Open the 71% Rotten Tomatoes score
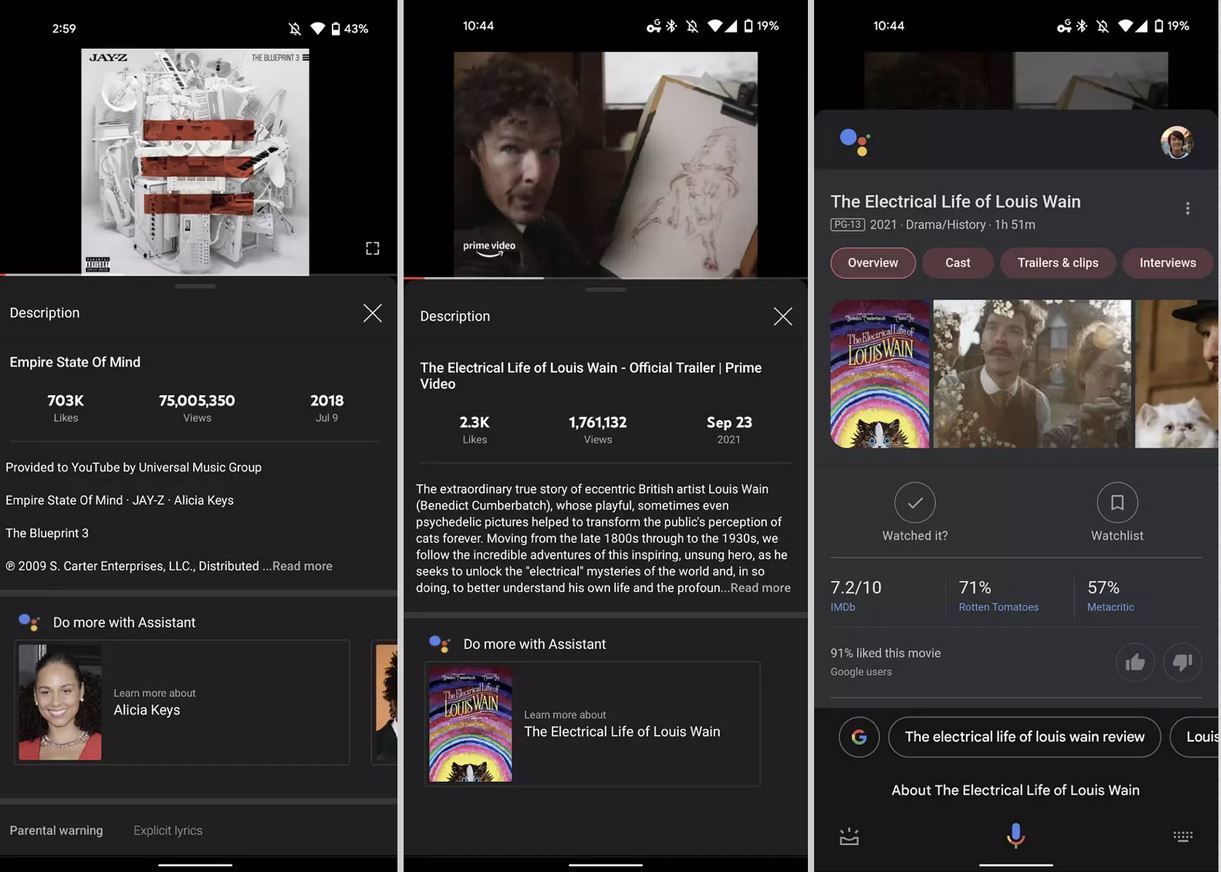Image resolution: width=1221 pixels, height=872 pixels. pyautogui.click(x=998, y=594)
